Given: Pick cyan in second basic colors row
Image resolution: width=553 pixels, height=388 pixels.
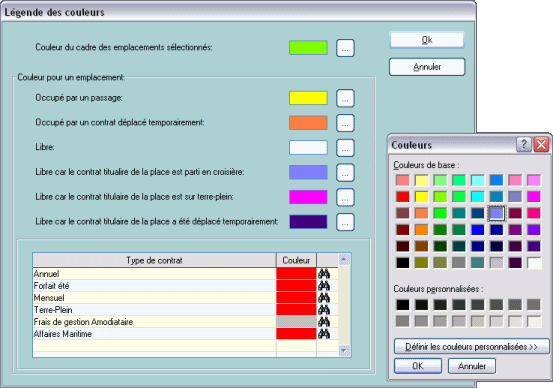Looking at the screenshot, I should pyautogui.click(x=478, y=196).
